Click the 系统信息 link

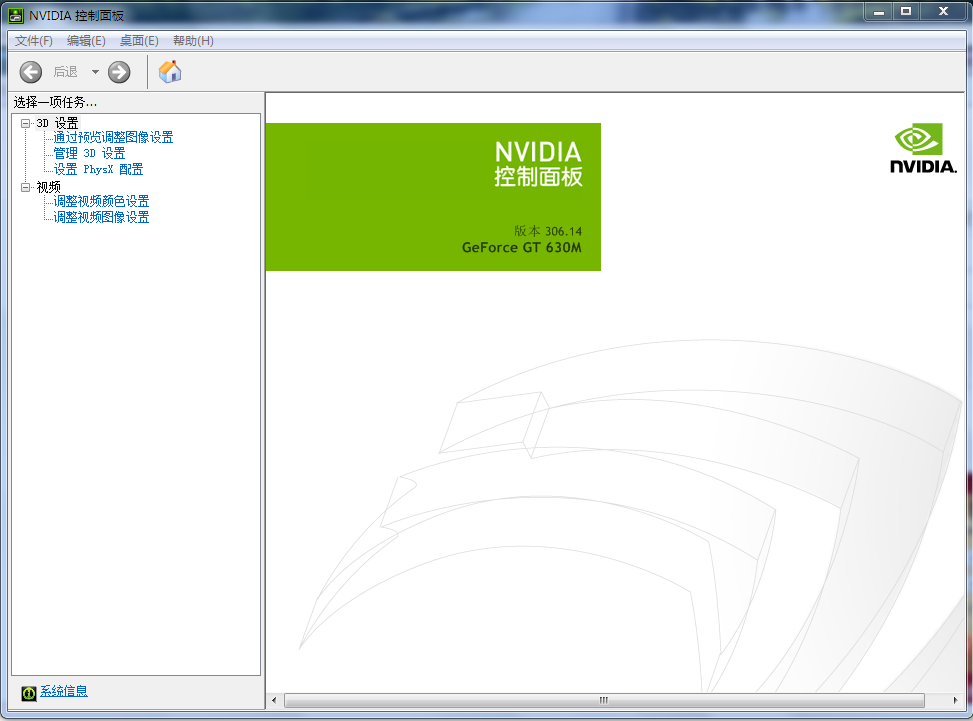click(63, 691)
